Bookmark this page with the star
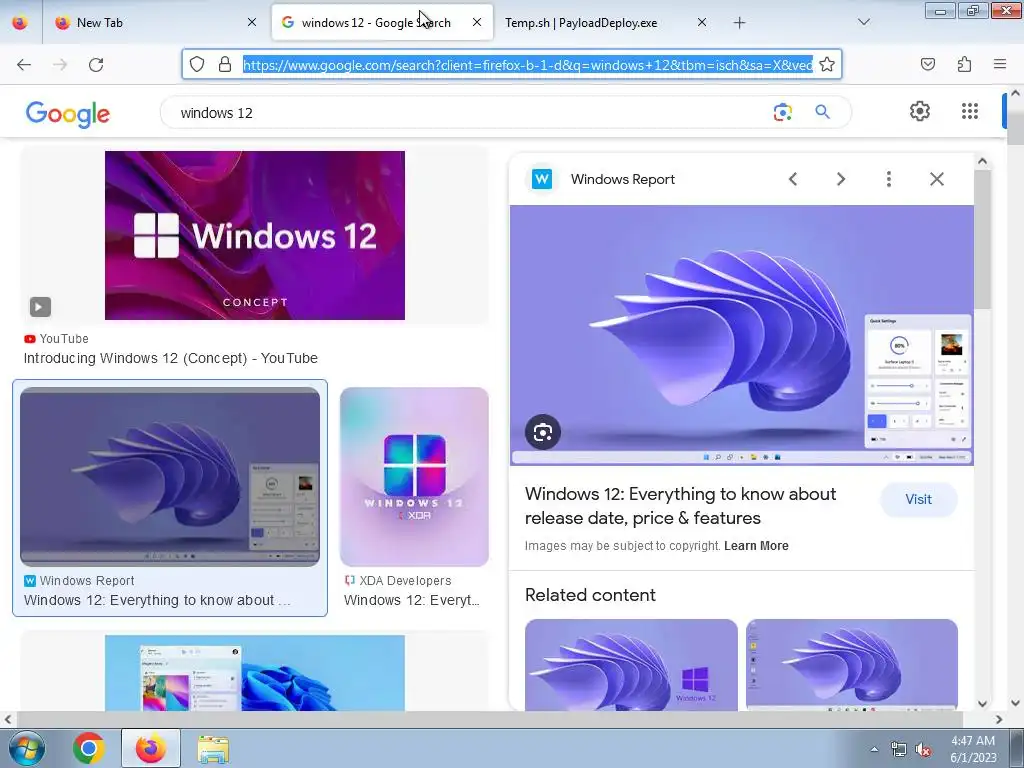 pos(827,64)
